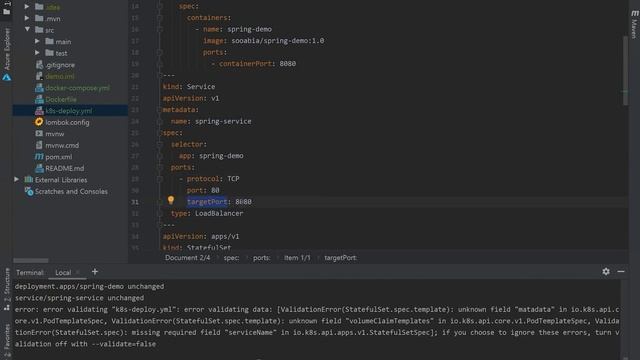The width and height of the screenshot is (640, 360).
Task: Click the lombok.config file icon
Action: tap(39, 122)
